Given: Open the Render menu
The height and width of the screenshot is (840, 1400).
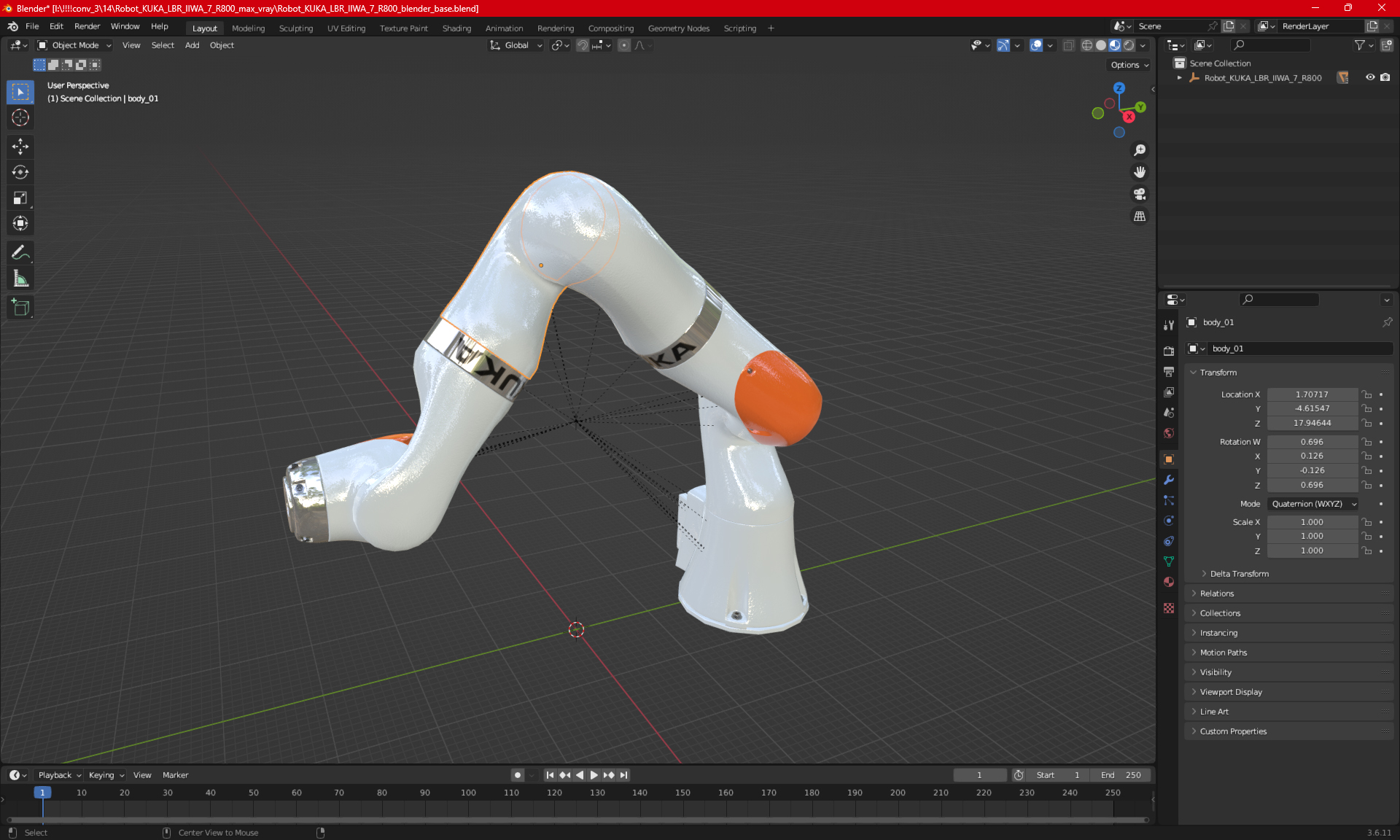Looking at the screenshot, I should click(x=87, y=26).
